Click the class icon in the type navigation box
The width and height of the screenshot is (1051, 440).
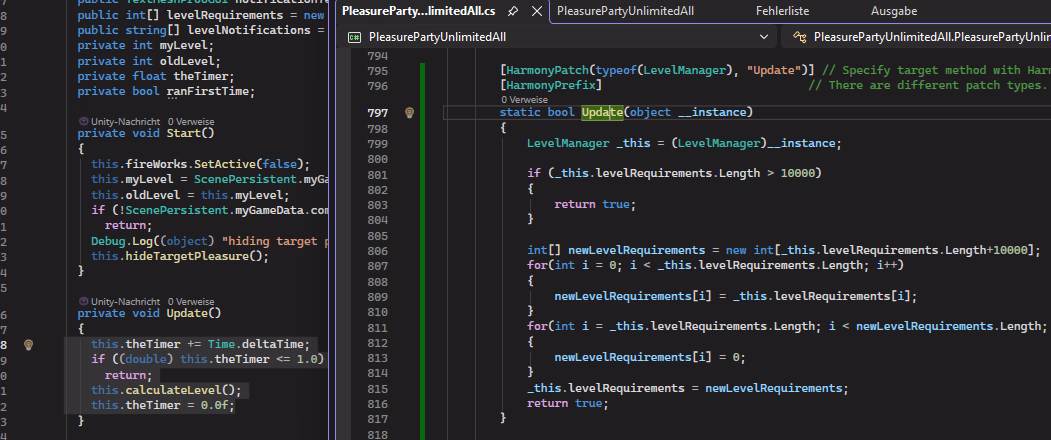pos(801,37)
